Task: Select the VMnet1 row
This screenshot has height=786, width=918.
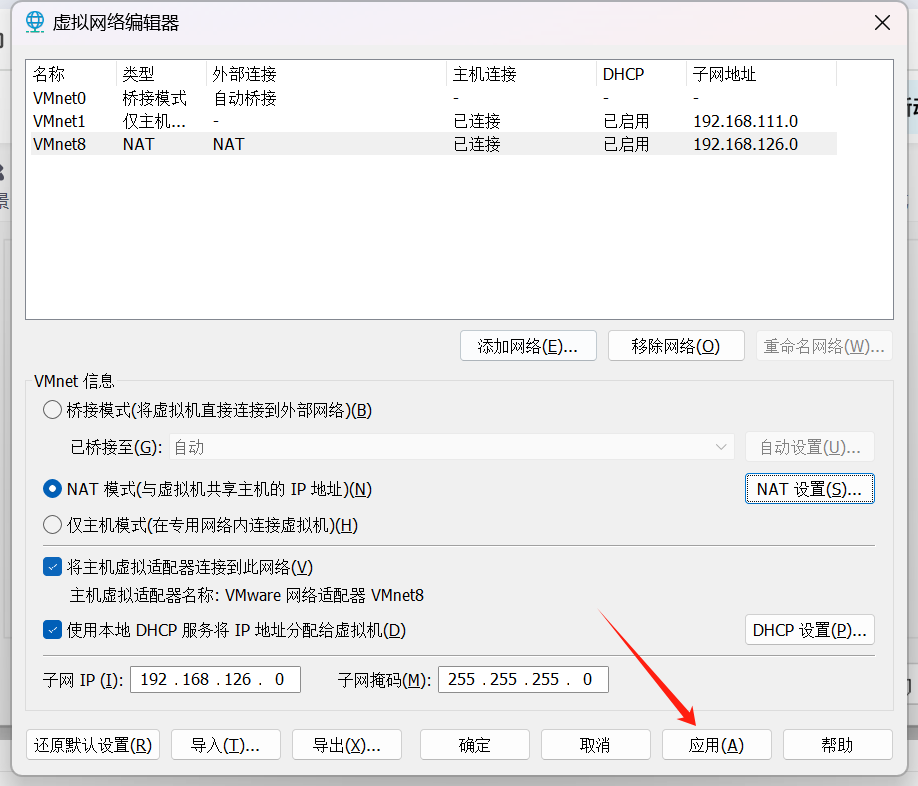Action: 434,121
